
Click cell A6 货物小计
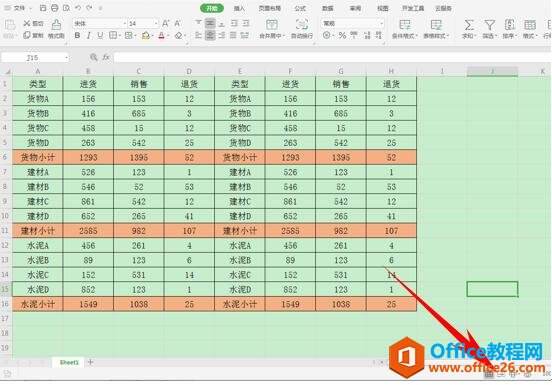pos(38,157)
